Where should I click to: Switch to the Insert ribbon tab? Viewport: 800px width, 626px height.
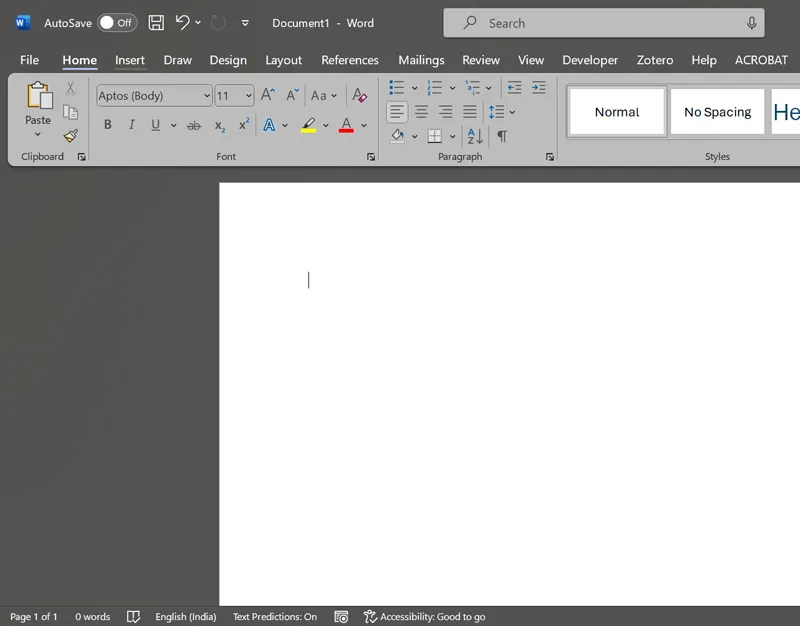(x=130, y=60)
